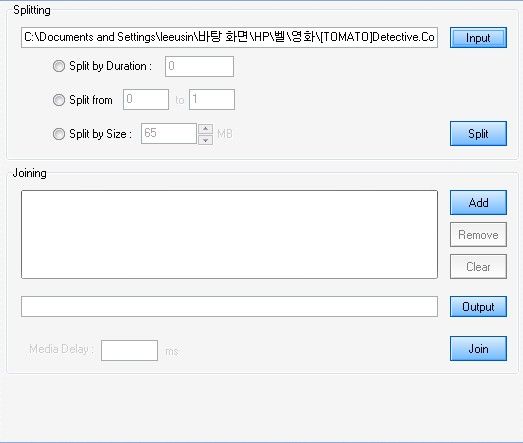Click the Split to end value field
Screen dimensions: 523x443
tap(212, 99)
